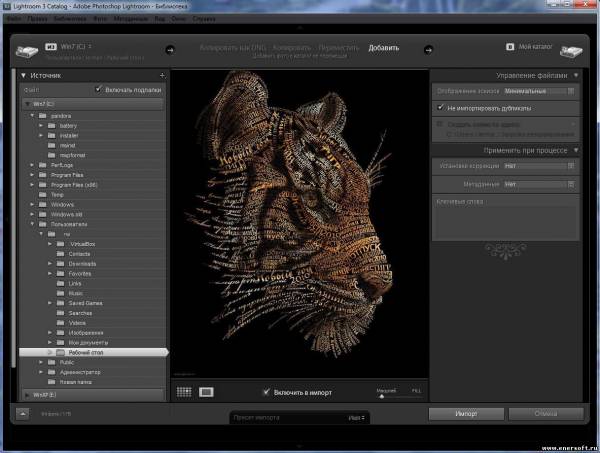Open Установки коррекции dropdown
Image resolution: width=600 pixels, height=453 pixels.
pos(539,166)
